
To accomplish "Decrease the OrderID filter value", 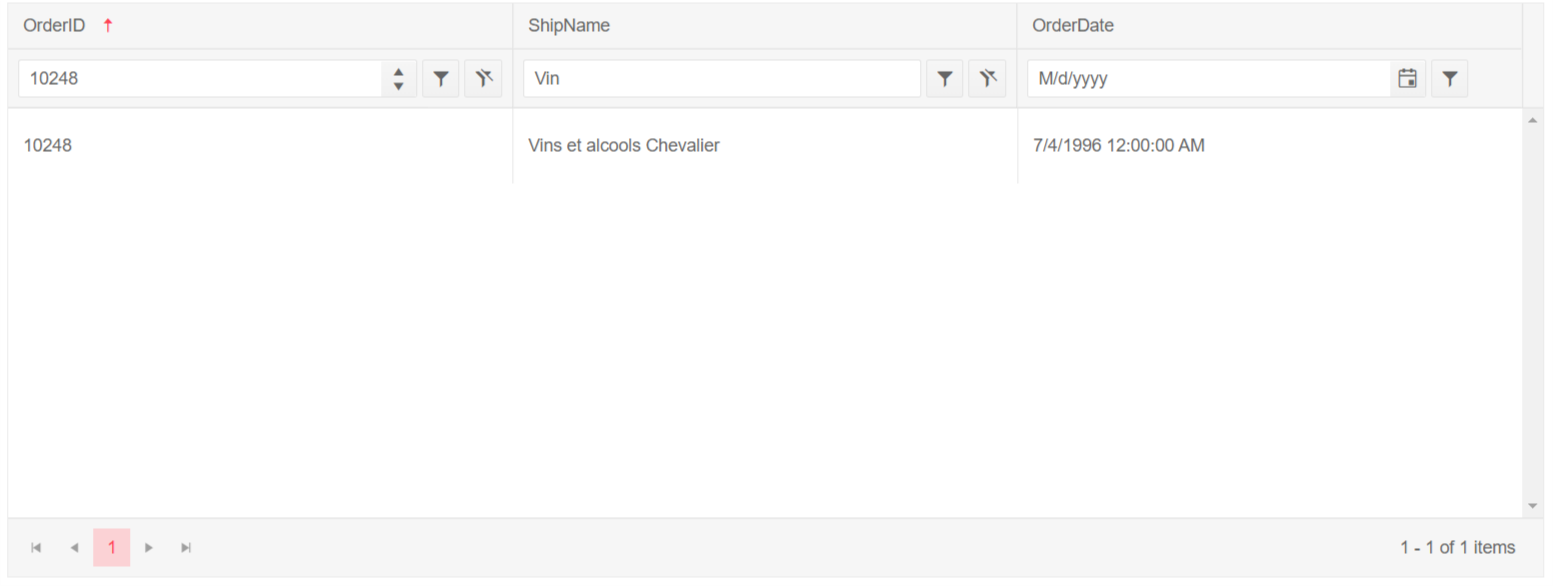I will [x=399, y=86].
